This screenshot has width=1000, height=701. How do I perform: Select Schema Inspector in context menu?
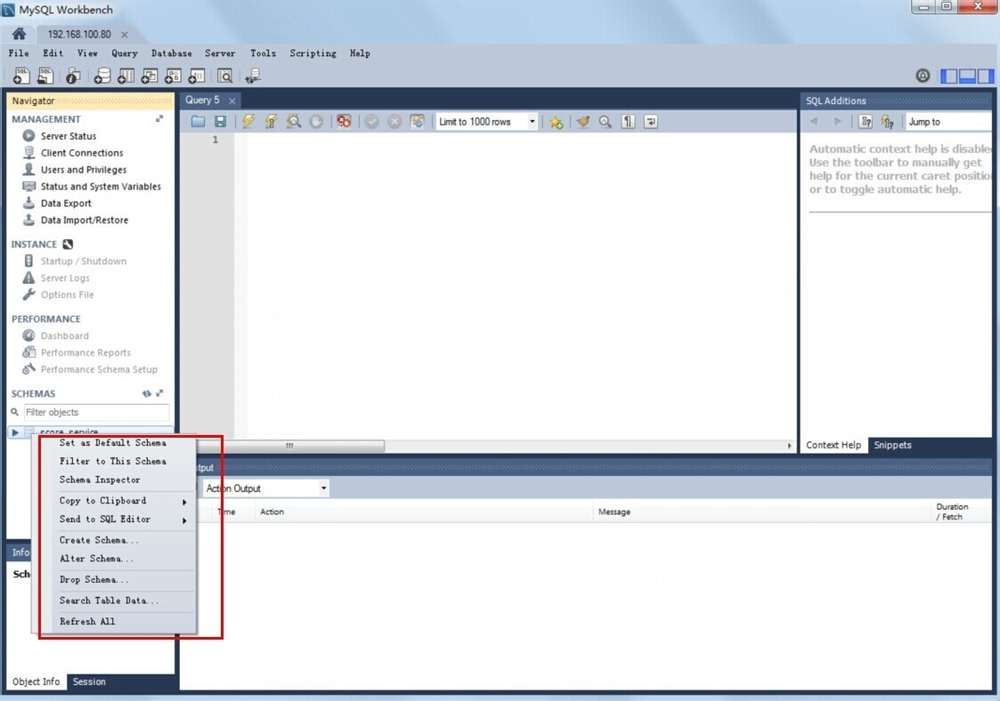[100, 480]
